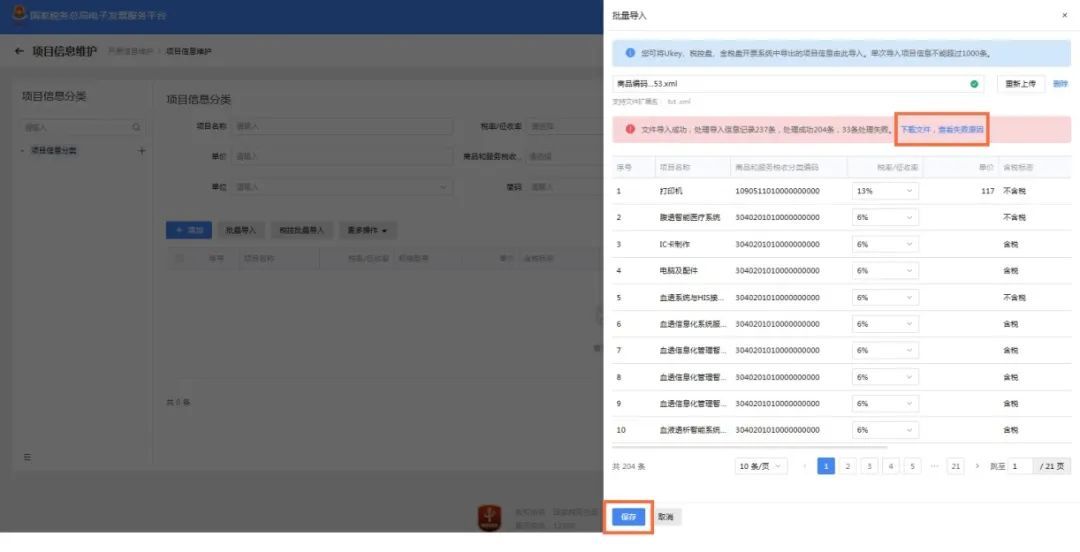Viewport: 1080px width, 552px height.
Task: Go to pagination page 21
Action: tap(955, 467)
